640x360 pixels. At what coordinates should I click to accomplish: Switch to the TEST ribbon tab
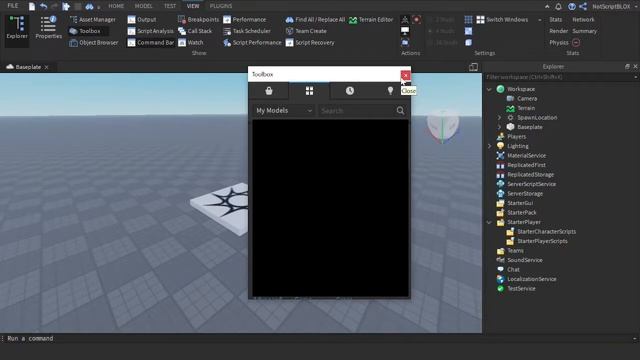coord(170,6)
